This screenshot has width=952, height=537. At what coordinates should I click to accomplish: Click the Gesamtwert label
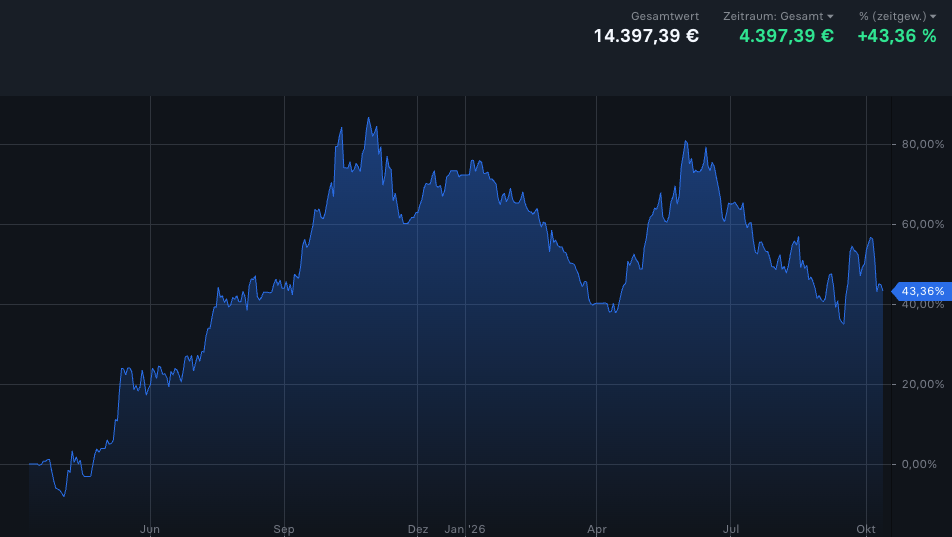point(665,16)
